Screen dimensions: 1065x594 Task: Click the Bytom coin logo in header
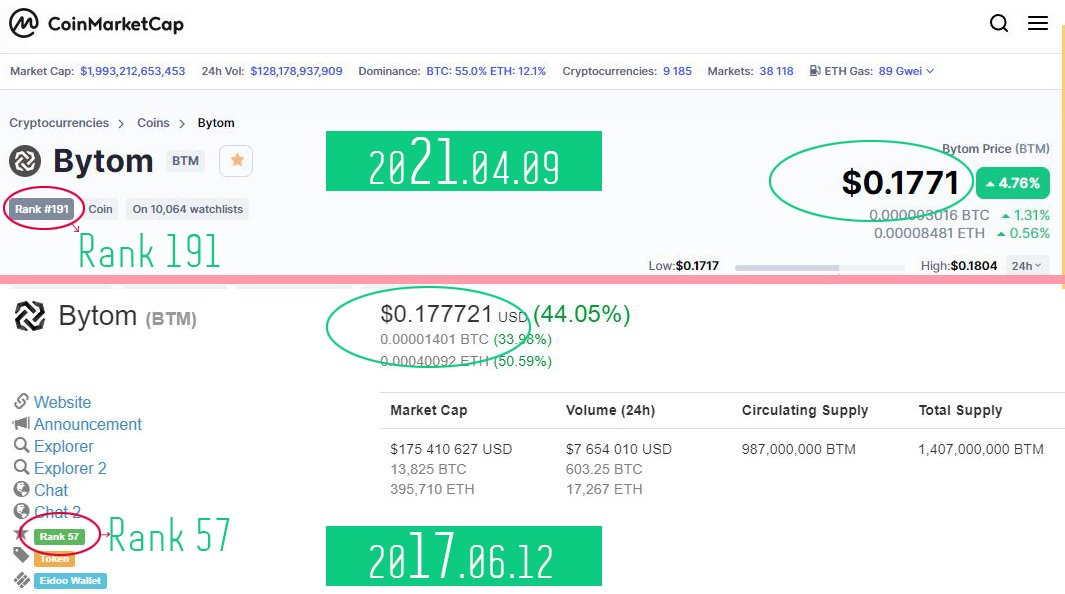click(25, 161)
